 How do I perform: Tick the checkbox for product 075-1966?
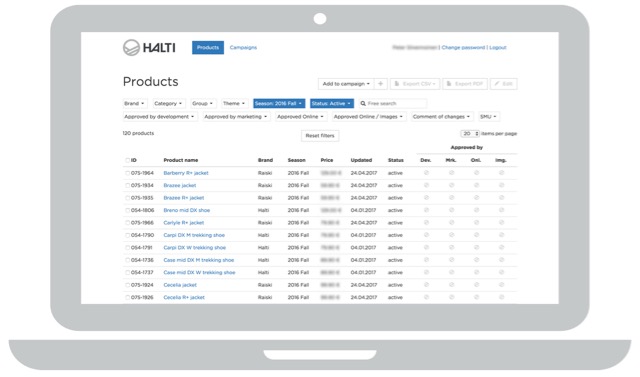point(127,223)
